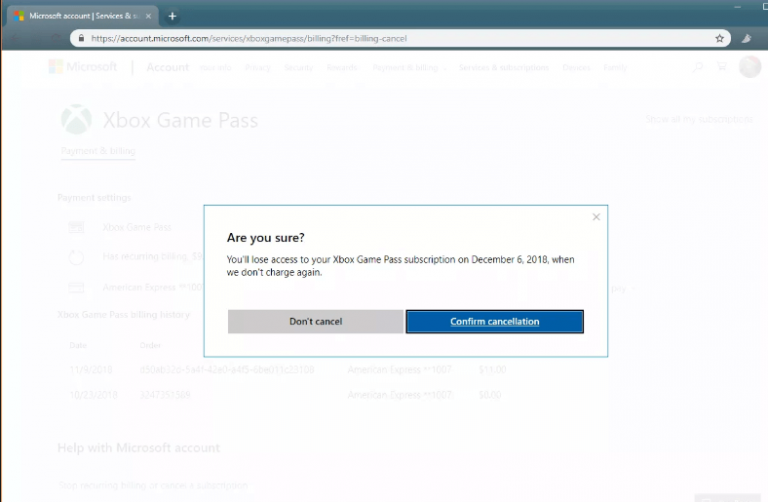The height and width of the screenshot is (502, 768).
Task: Open the profile avatar menu
Action: [x=750, y=67]
